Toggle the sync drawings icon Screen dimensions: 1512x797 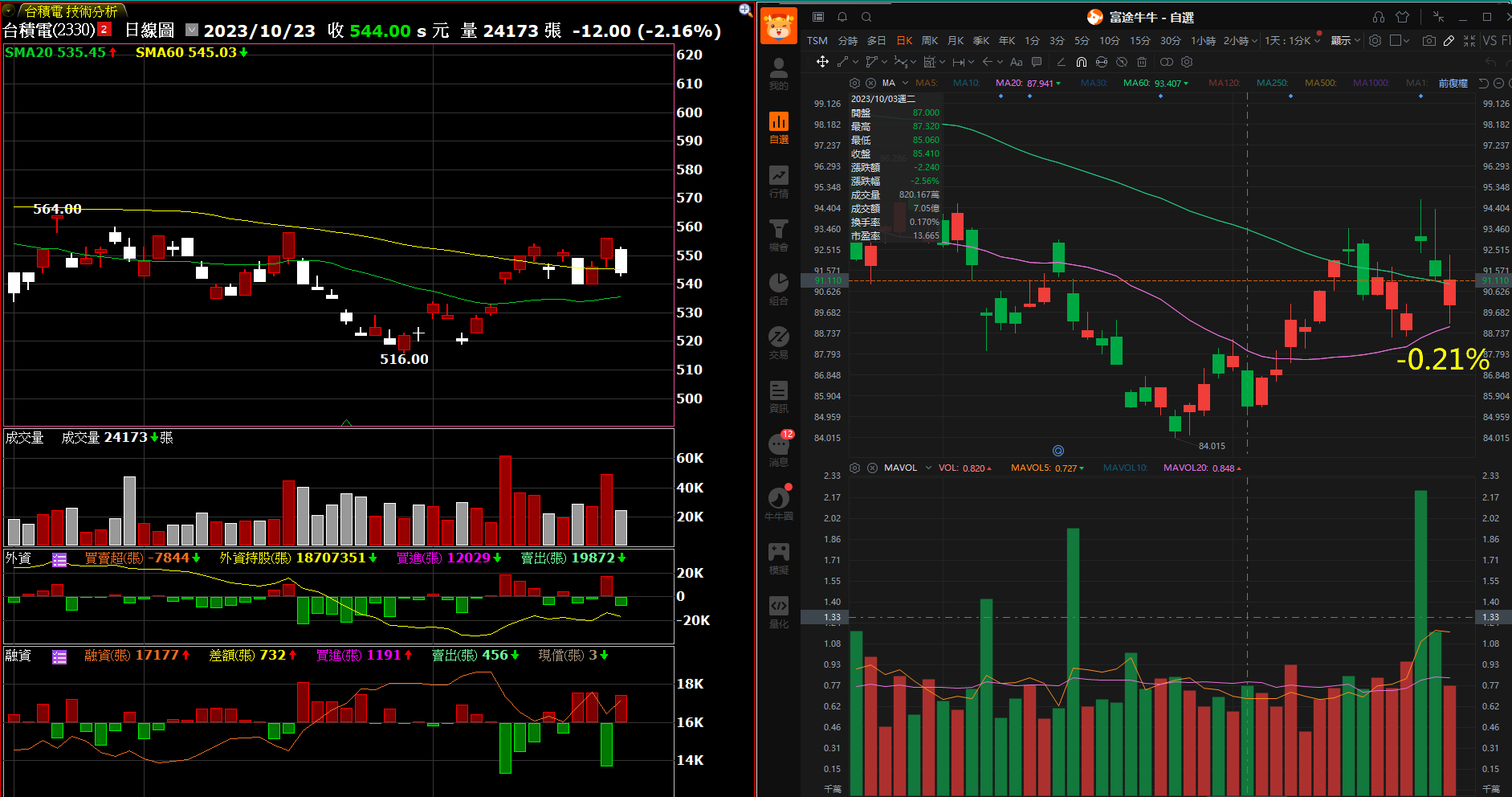click(x=1102, y=62)
